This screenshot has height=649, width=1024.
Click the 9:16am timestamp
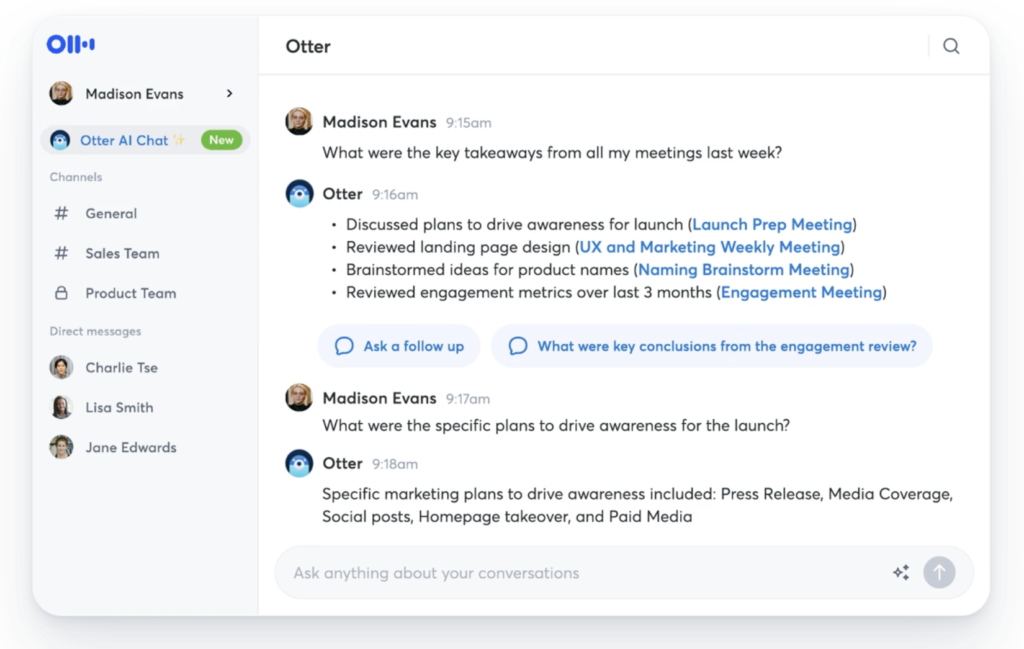coord(395,195)
